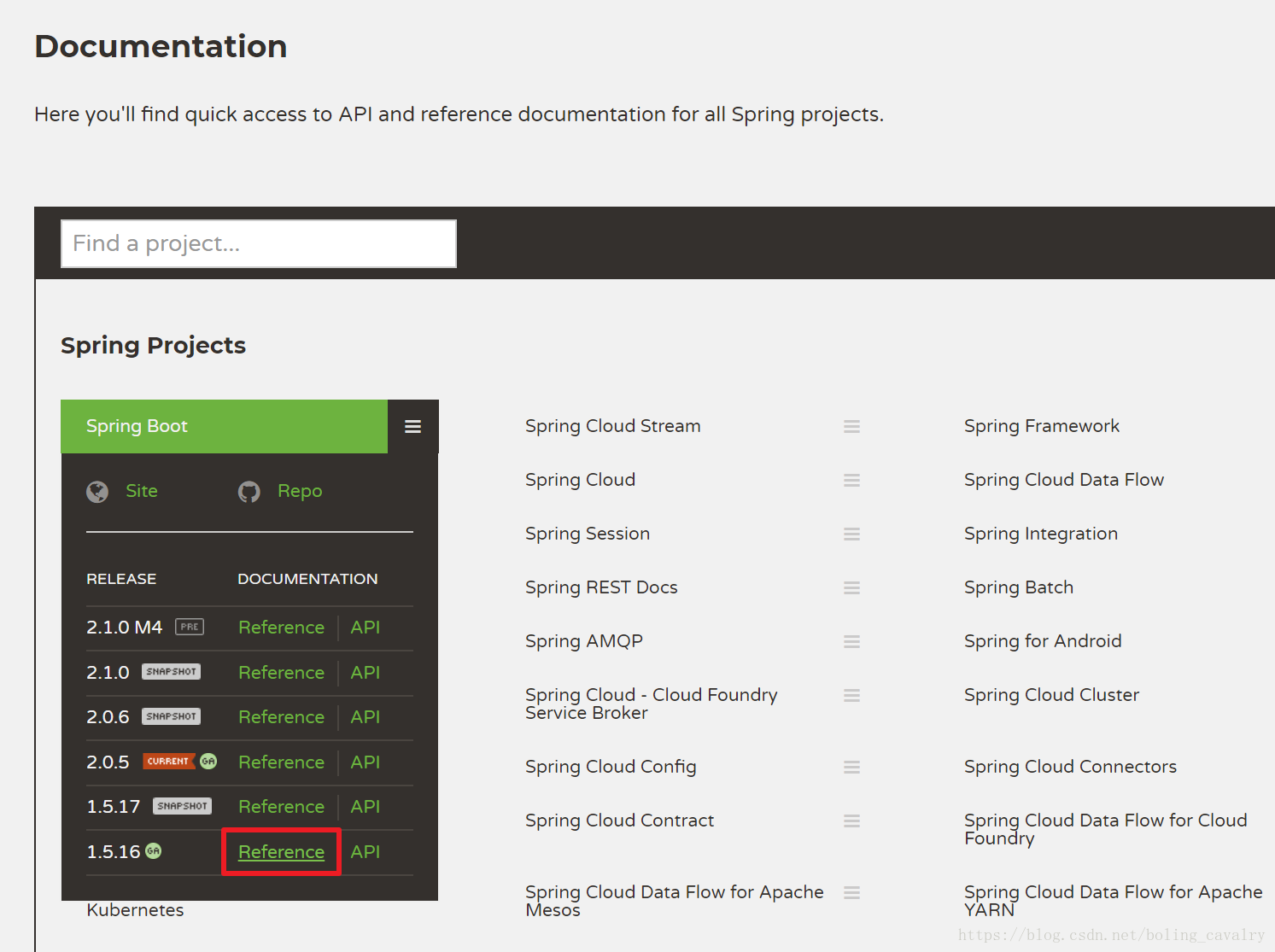The width and height of the screenshot is (1275, 952).
Task: Open API docs for 2.0.6 snapshot
Action: 366,717
